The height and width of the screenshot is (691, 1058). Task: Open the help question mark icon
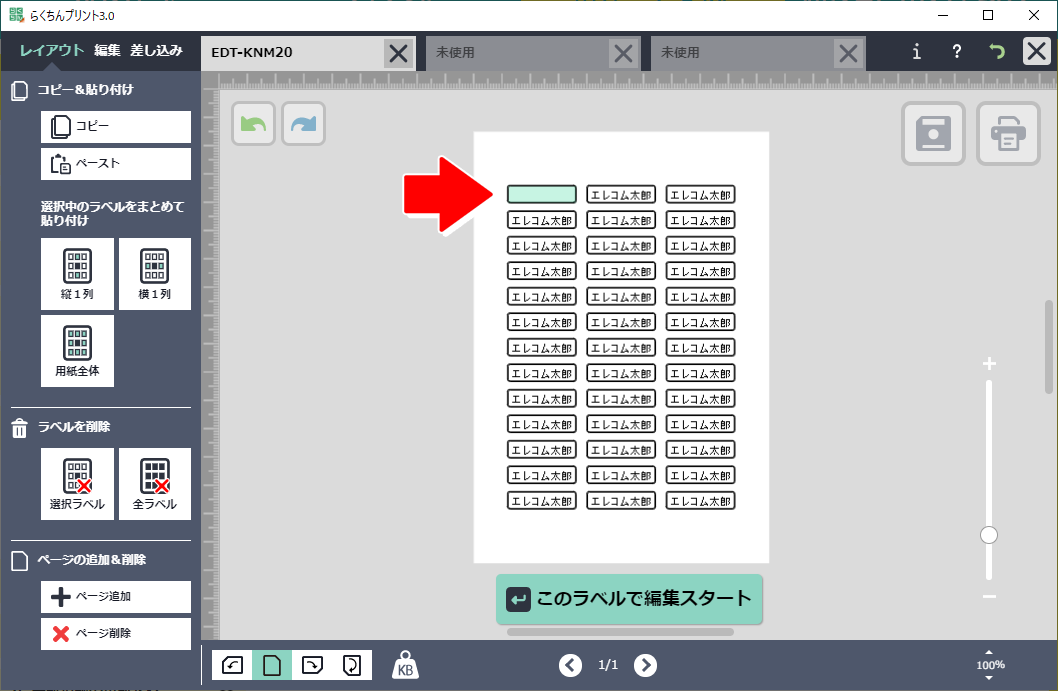956,51
